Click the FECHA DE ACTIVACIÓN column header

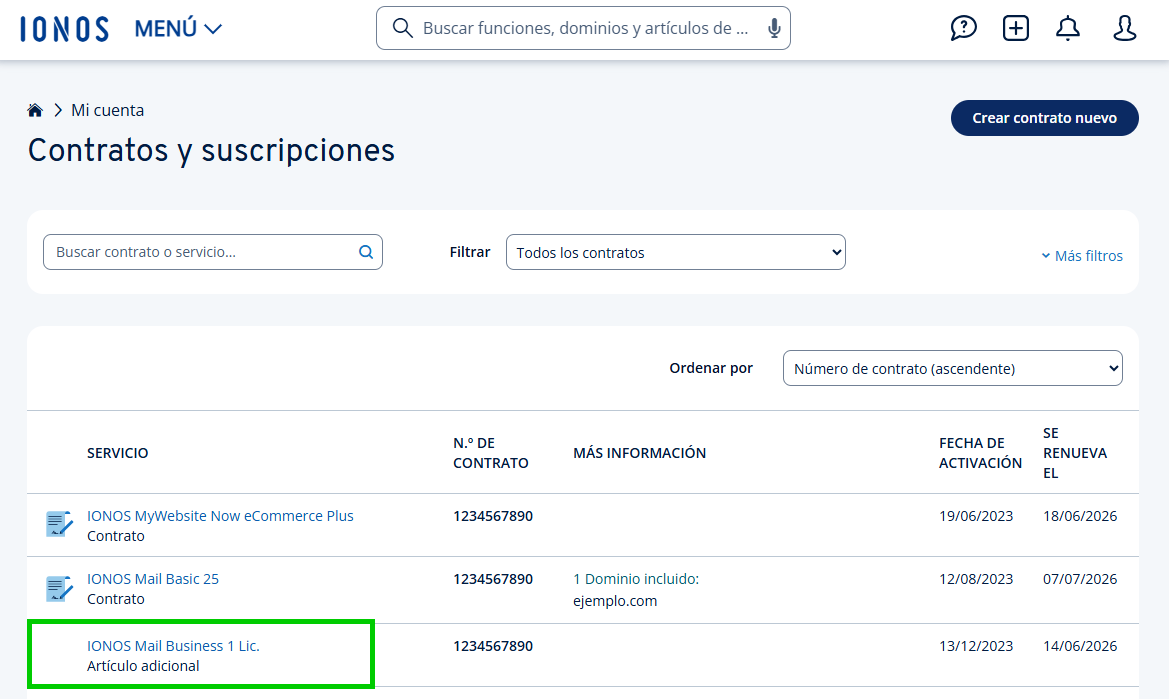click(x=980, y=453)
